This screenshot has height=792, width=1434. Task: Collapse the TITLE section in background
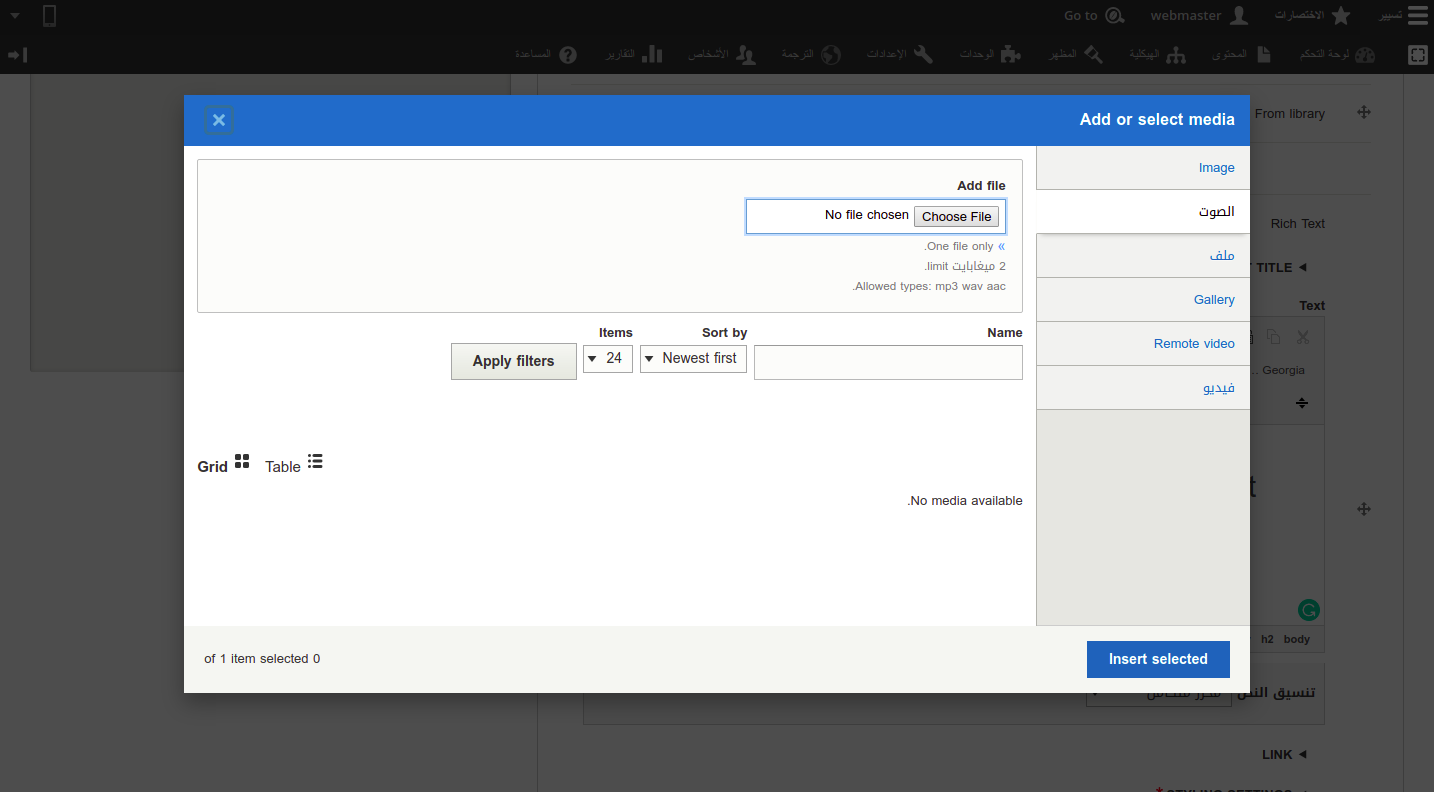[x=1281, y=268]
